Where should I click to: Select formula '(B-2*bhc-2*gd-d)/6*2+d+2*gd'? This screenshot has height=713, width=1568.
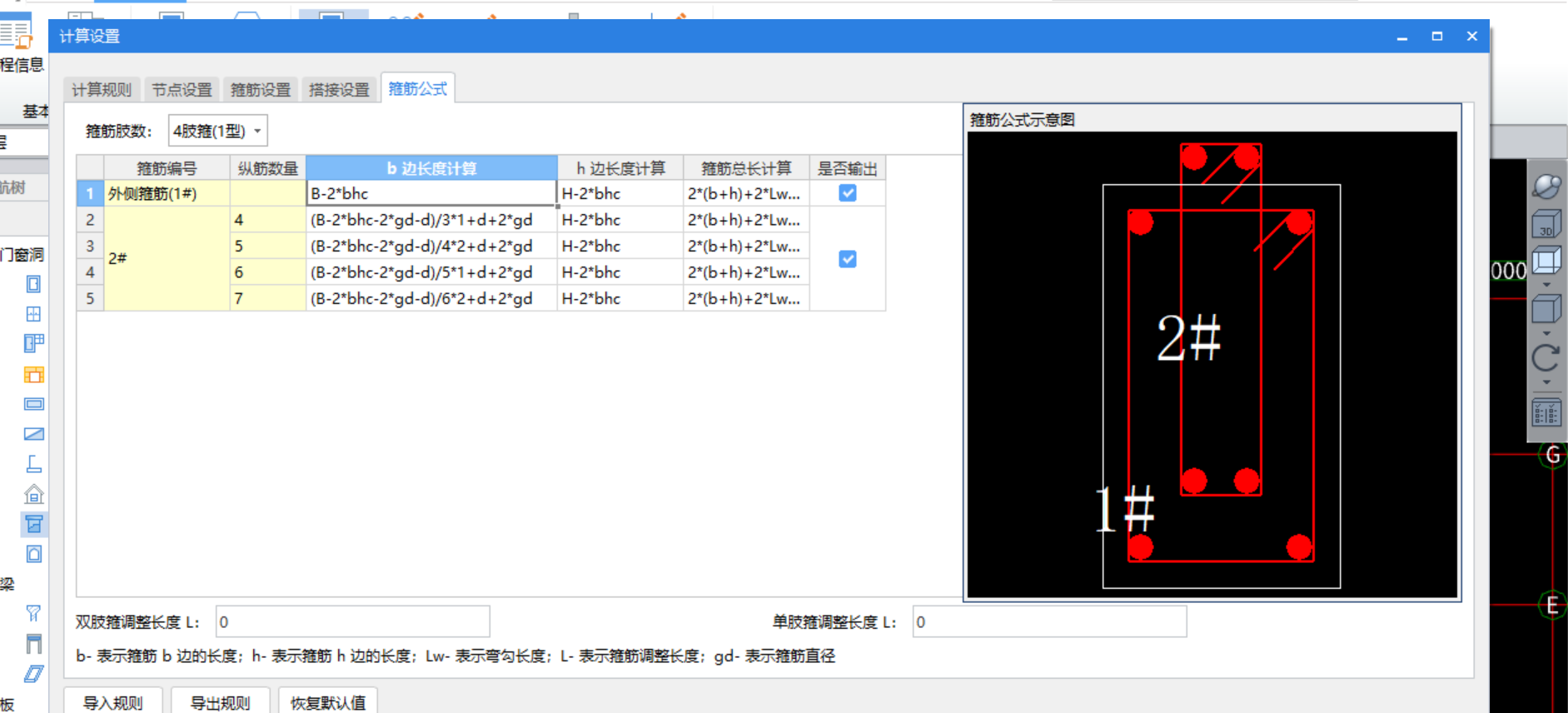431,298
